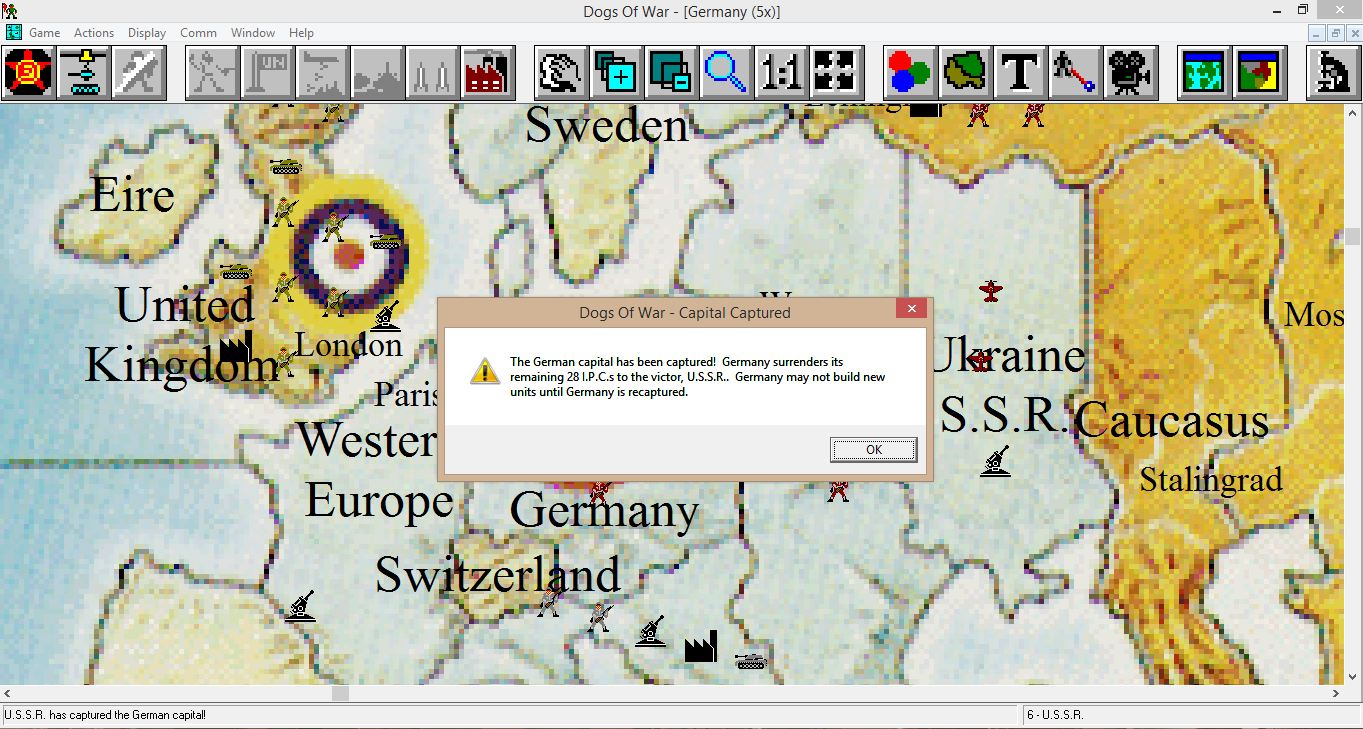This screenshot has width=1363, height=729.
Task: Select the anti-aircraft gun in Ukraine S.S.R.
Action: point(995,461)
